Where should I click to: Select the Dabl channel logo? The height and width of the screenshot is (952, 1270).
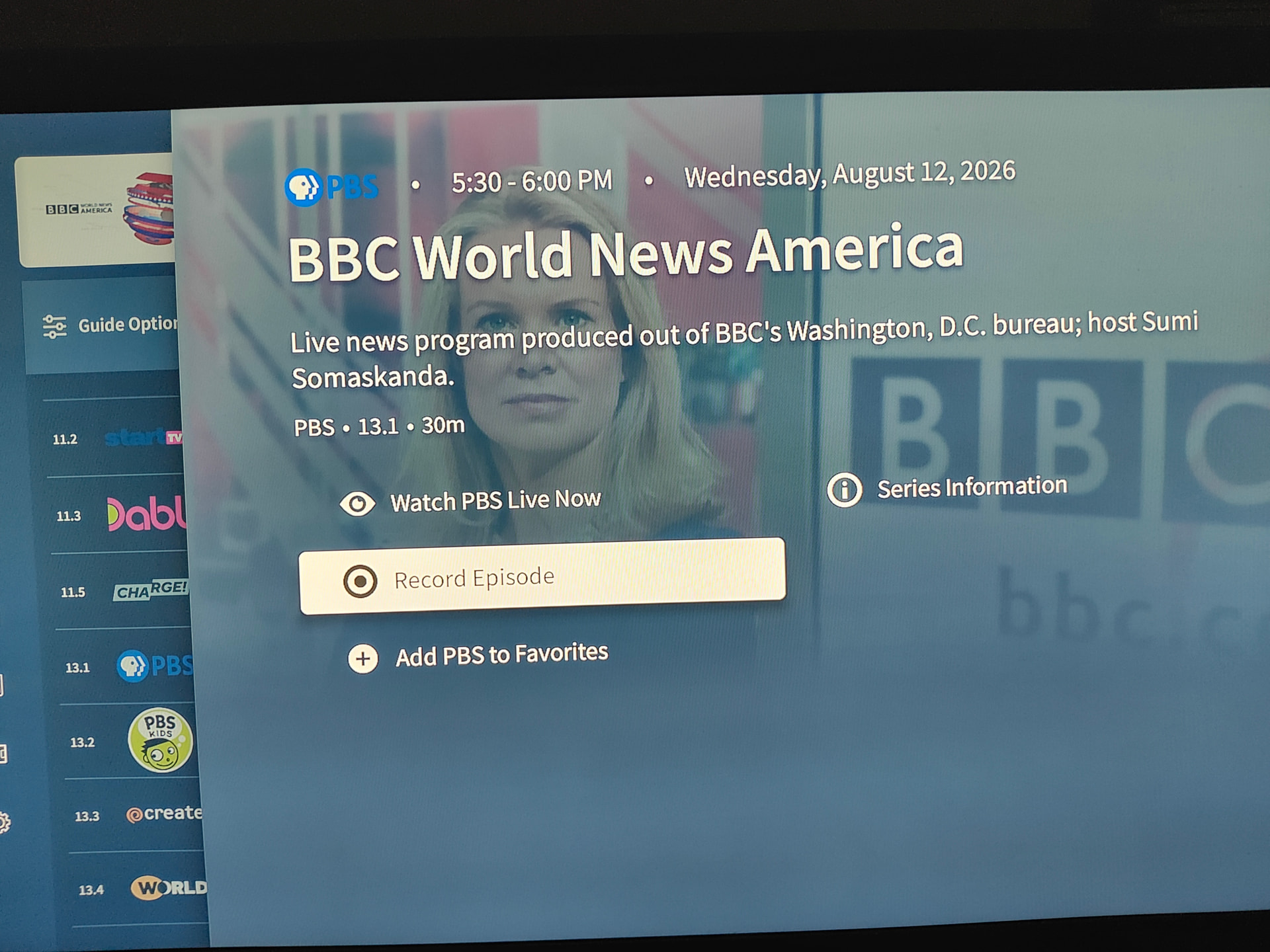pos(147,514)
